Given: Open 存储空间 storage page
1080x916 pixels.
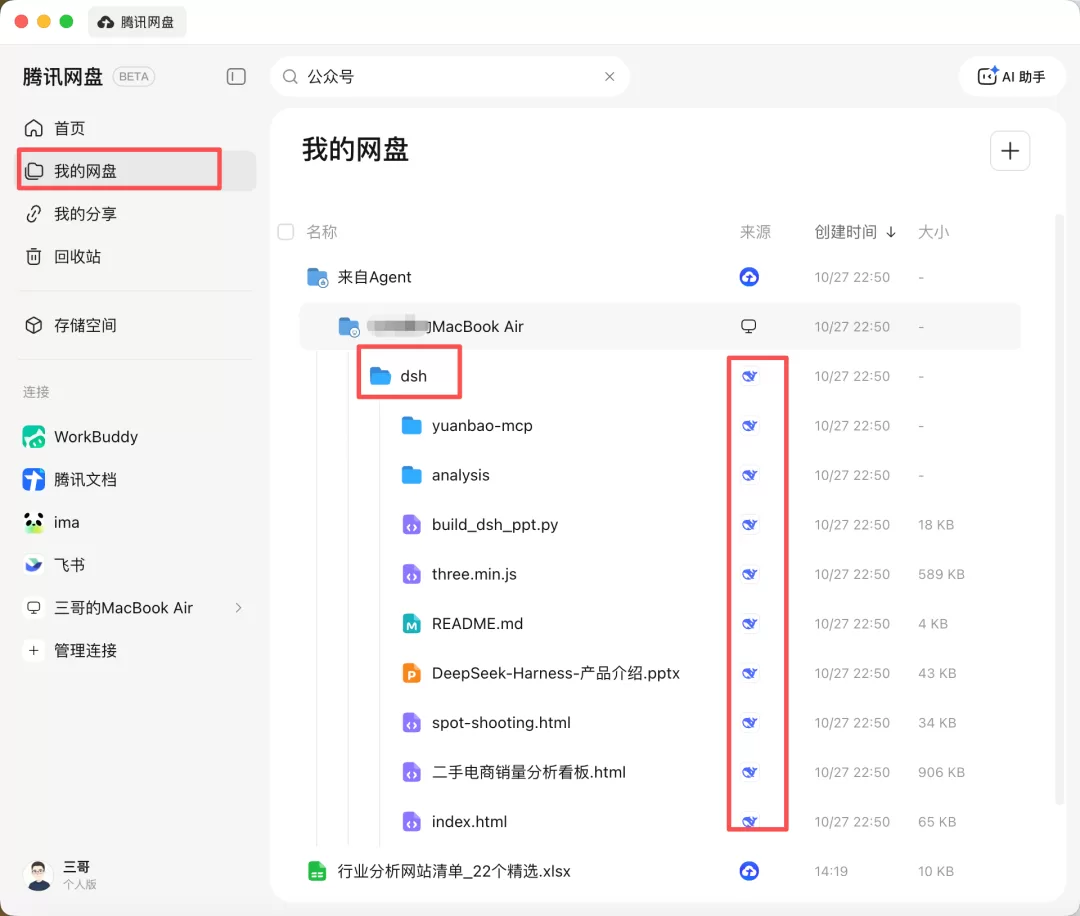Looking at the screenshot, I should coord(85,325).
